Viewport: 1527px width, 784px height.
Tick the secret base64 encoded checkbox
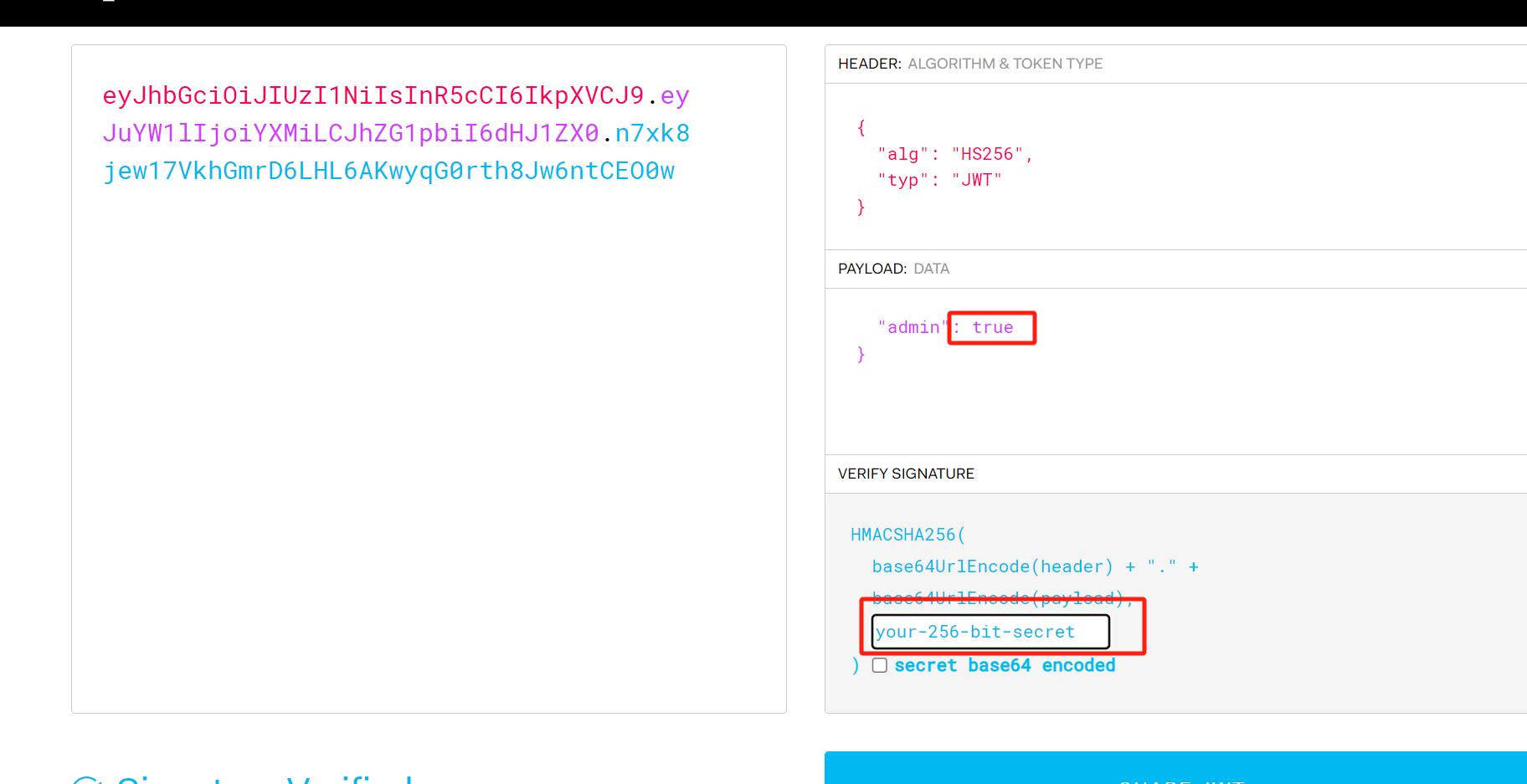pyautogui.click(x=879, y=665)
